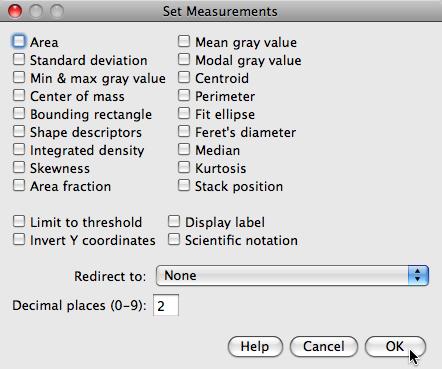The width and height of the screenshot is (442, 369).
Task: Check the Stack position option
Action: [184, 185]
